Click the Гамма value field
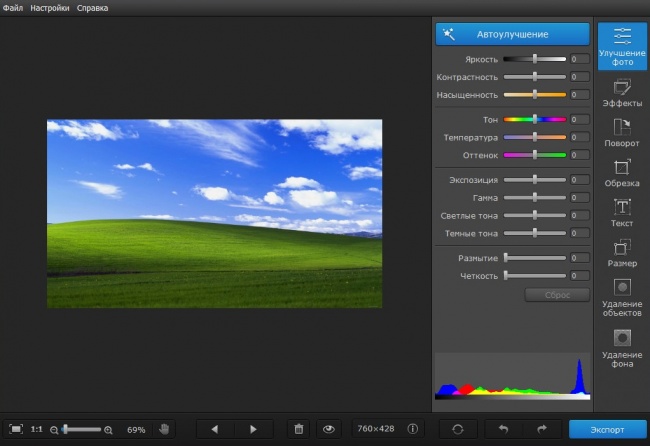 580,197
